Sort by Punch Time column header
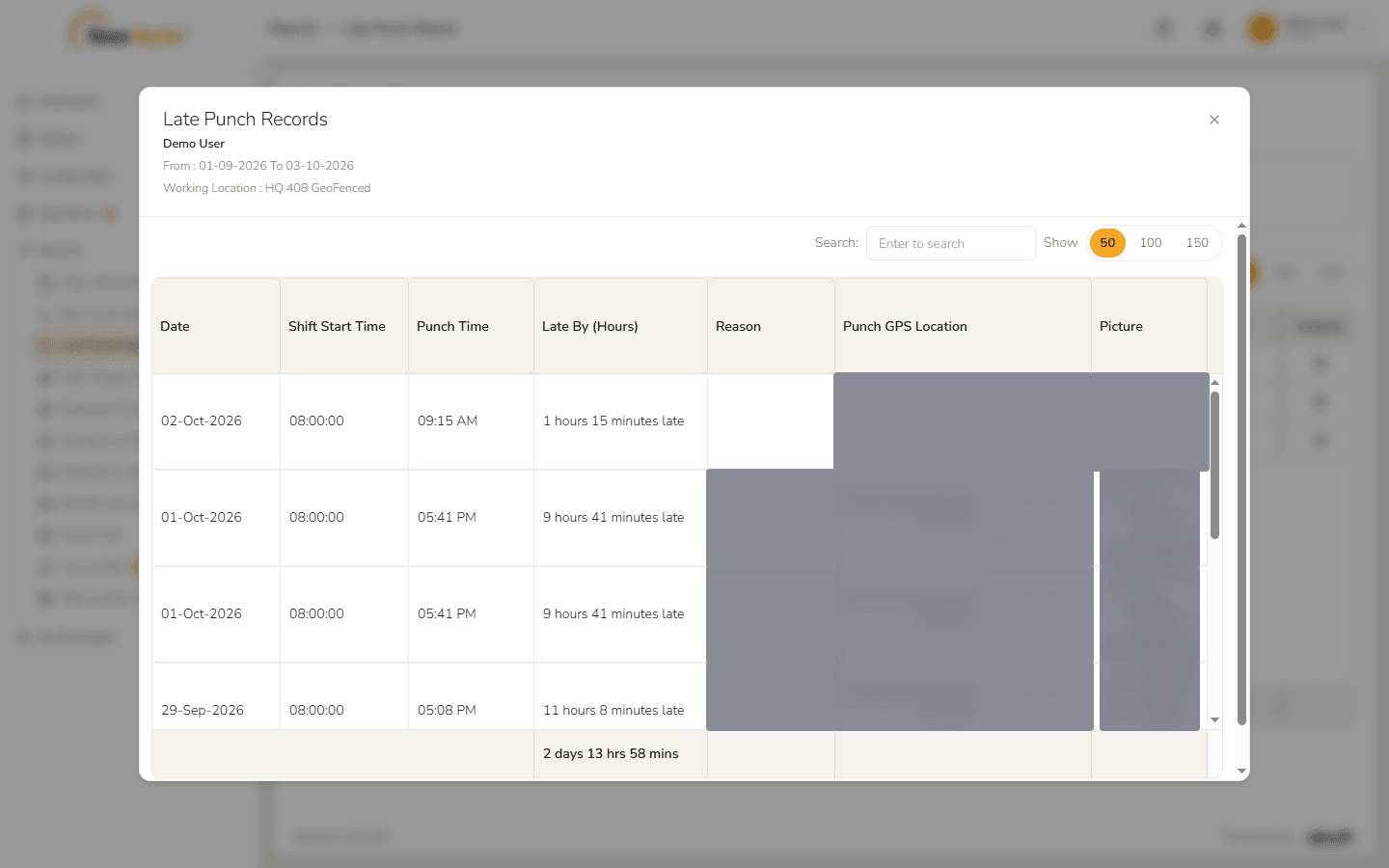This screenshot has width=1389, height=868. (x=471, y=326)
